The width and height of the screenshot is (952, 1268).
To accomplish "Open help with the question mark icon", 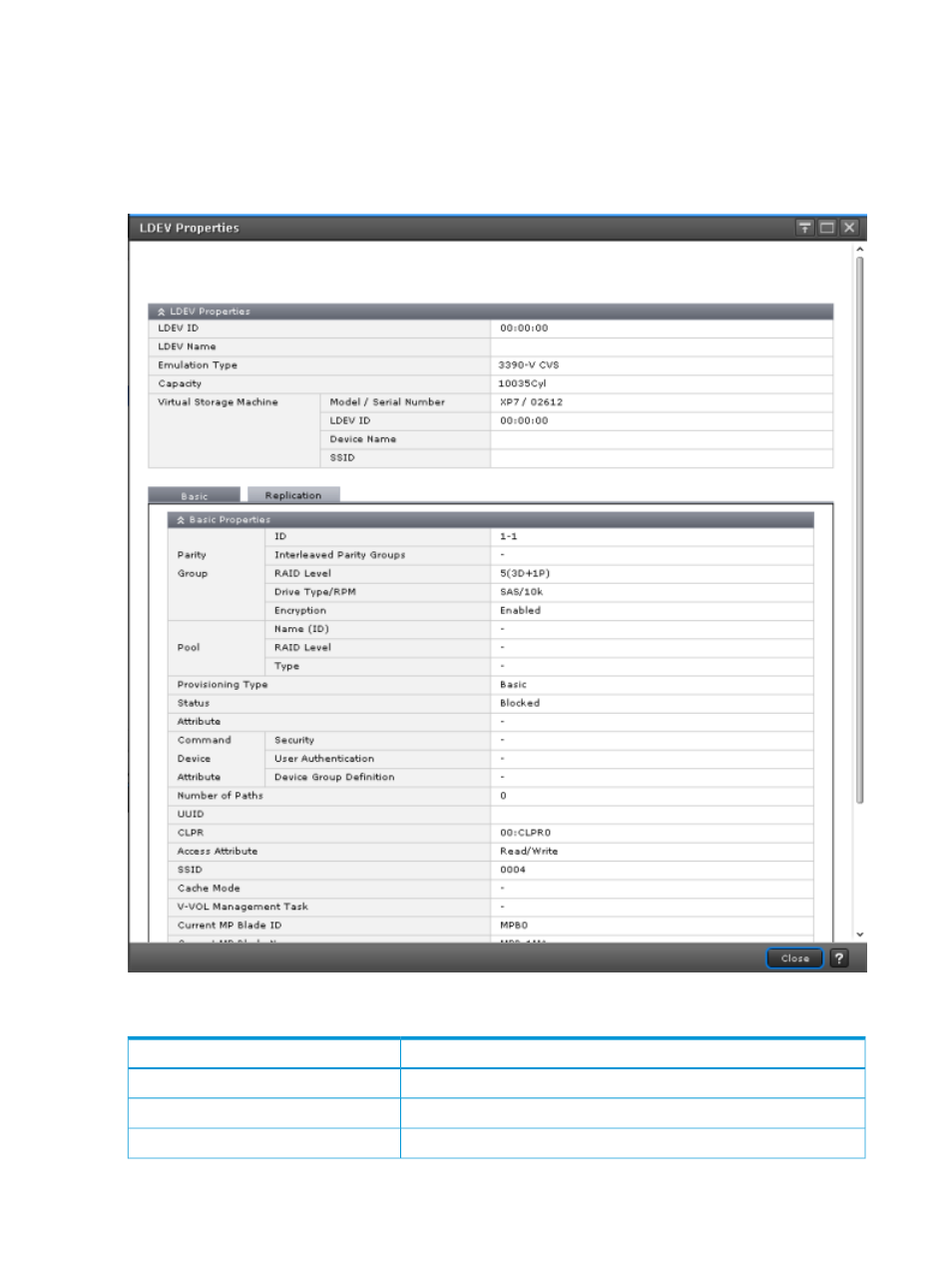I will tap(839, 958).
